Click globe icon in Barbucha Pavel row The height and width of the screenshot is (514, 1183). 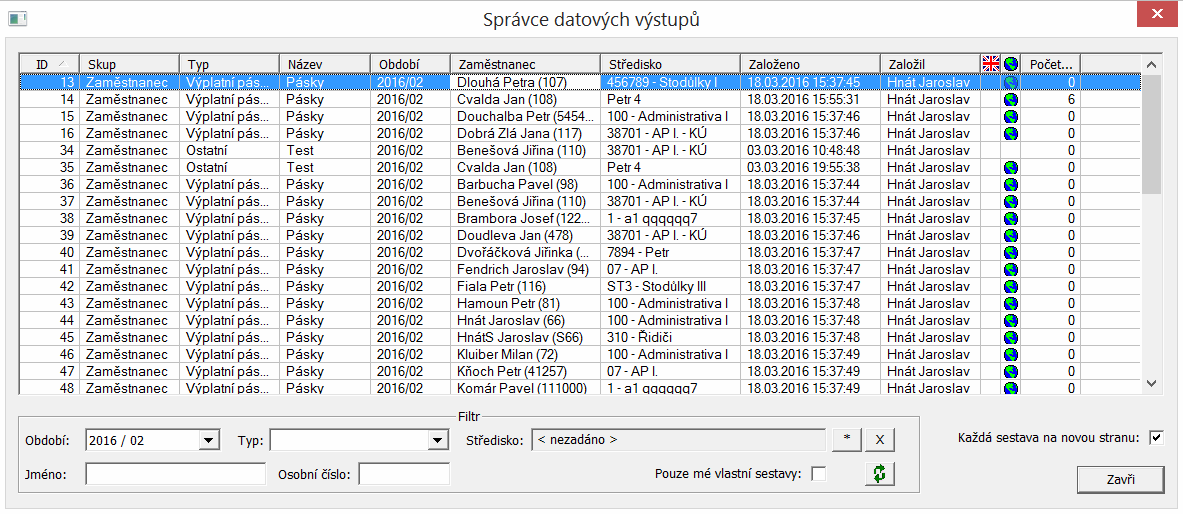[x=1011, y=185]
